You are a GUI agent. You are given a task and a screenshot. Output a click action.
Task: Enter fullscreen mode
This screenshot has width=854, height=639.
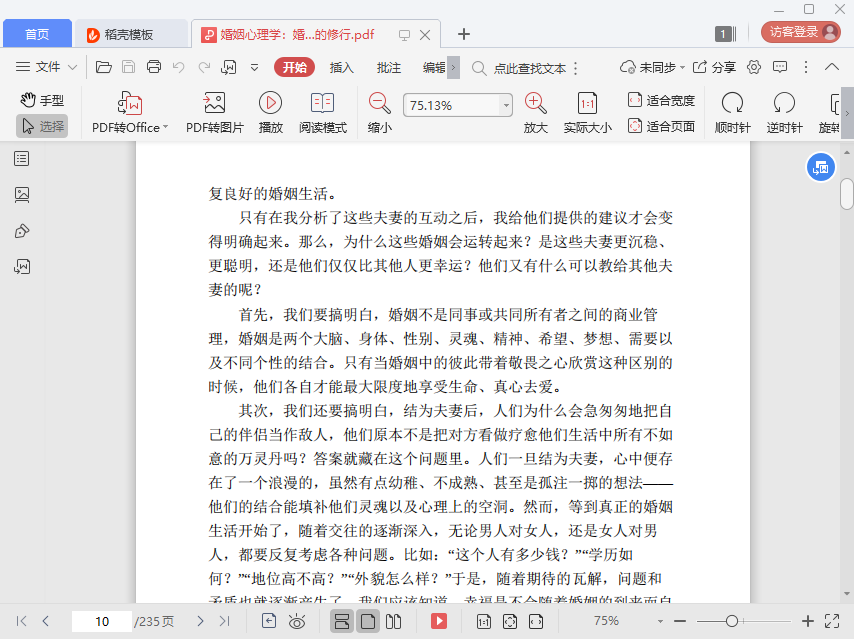[832, 621]
